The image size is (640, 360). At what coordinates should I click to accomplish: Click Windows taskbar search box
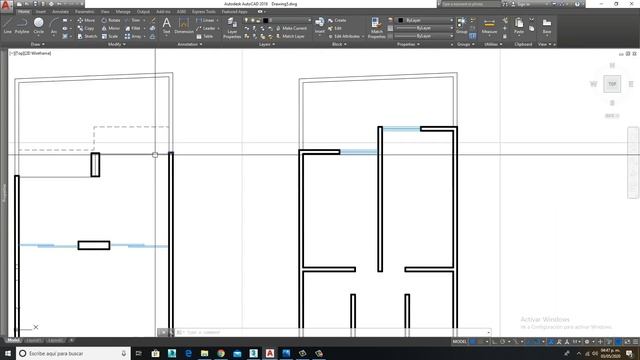click(73, 353)
